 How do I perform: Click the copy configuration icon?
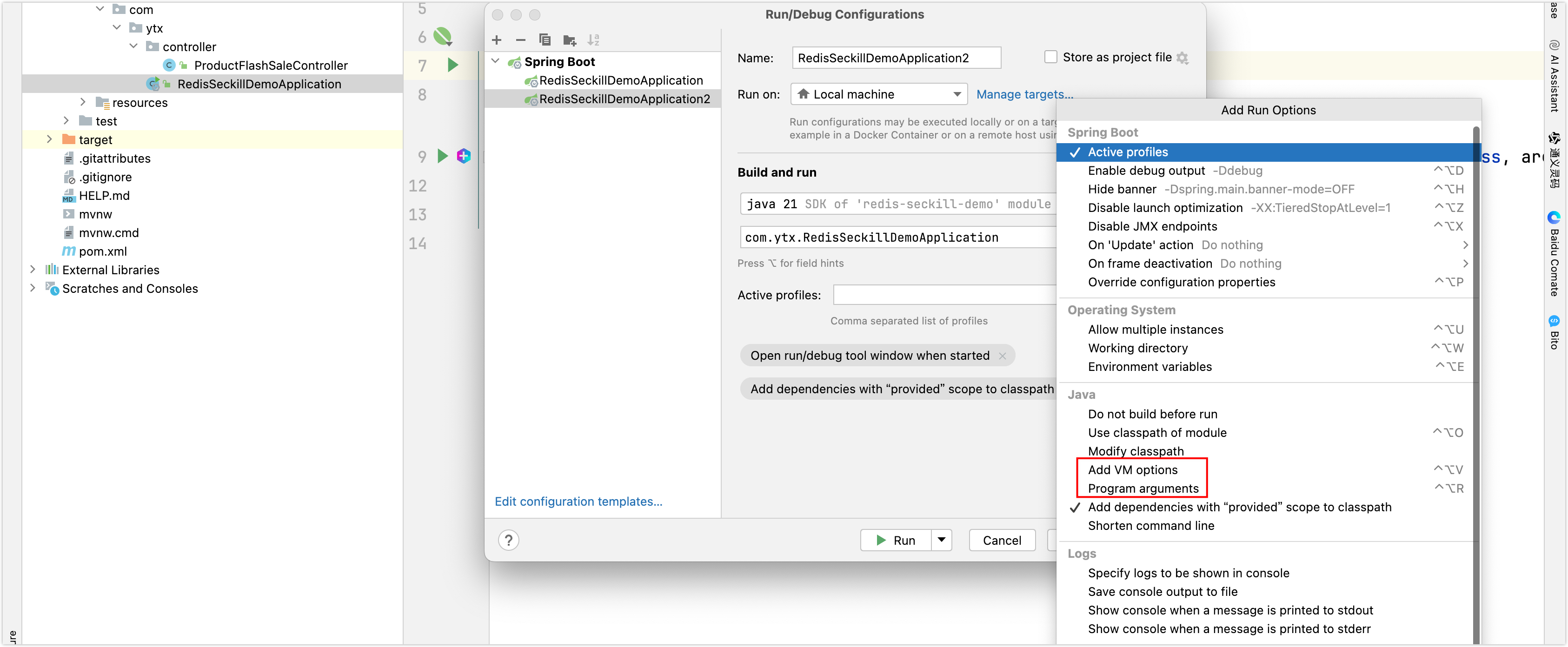pos(545,40)
